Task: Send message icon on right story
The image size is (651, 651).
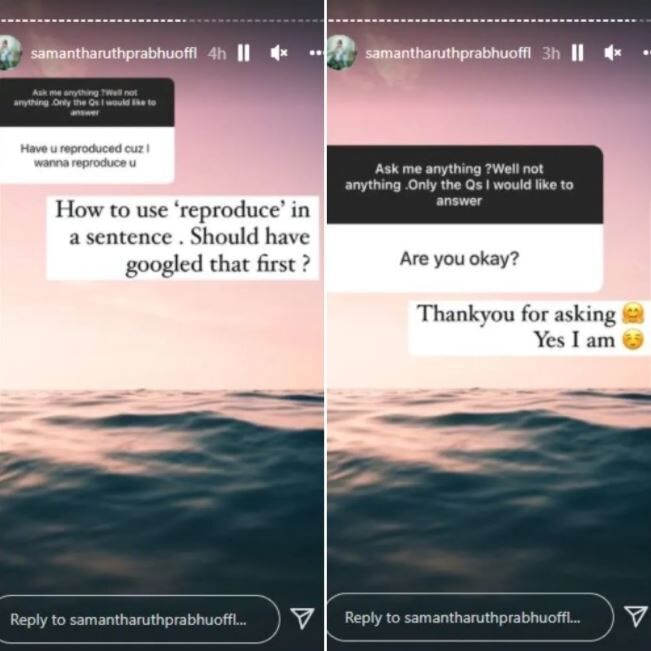Action: pyautogui.click(x=636, y=616)
